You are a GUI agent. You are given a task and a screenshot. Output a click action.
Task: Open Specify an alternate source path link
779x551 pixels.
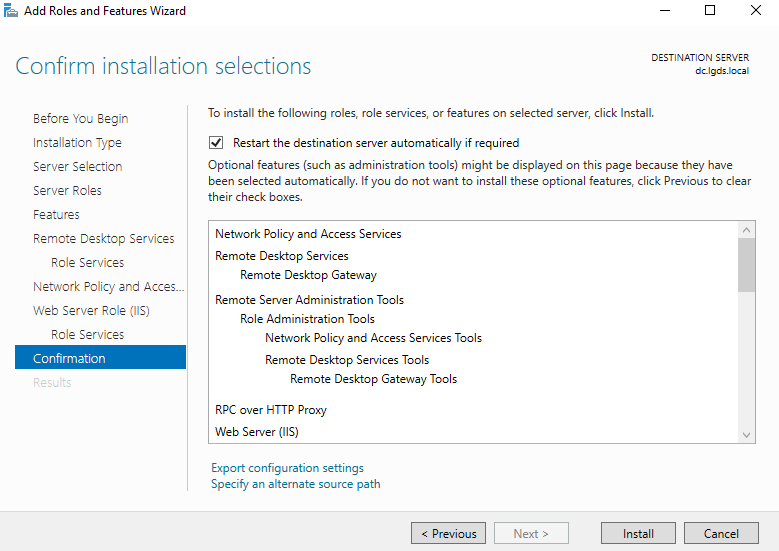tap(295, 484)
